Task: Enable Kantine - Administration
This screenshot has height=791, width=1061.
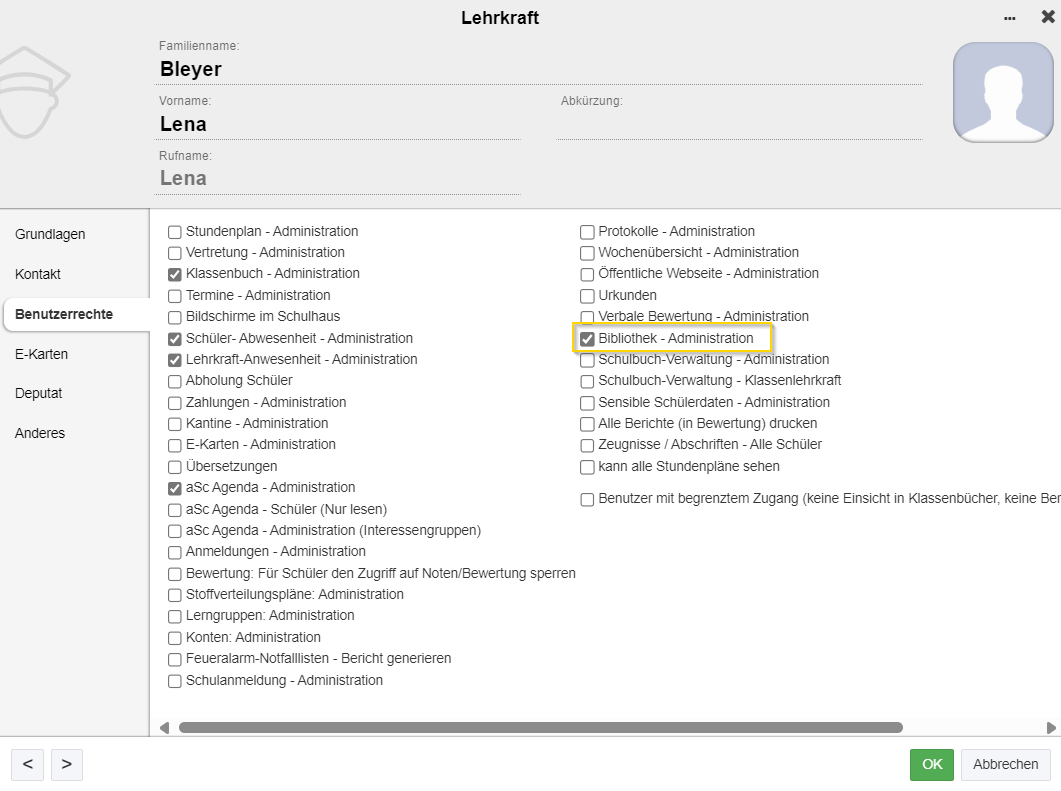Action: (x=175, y=424)
